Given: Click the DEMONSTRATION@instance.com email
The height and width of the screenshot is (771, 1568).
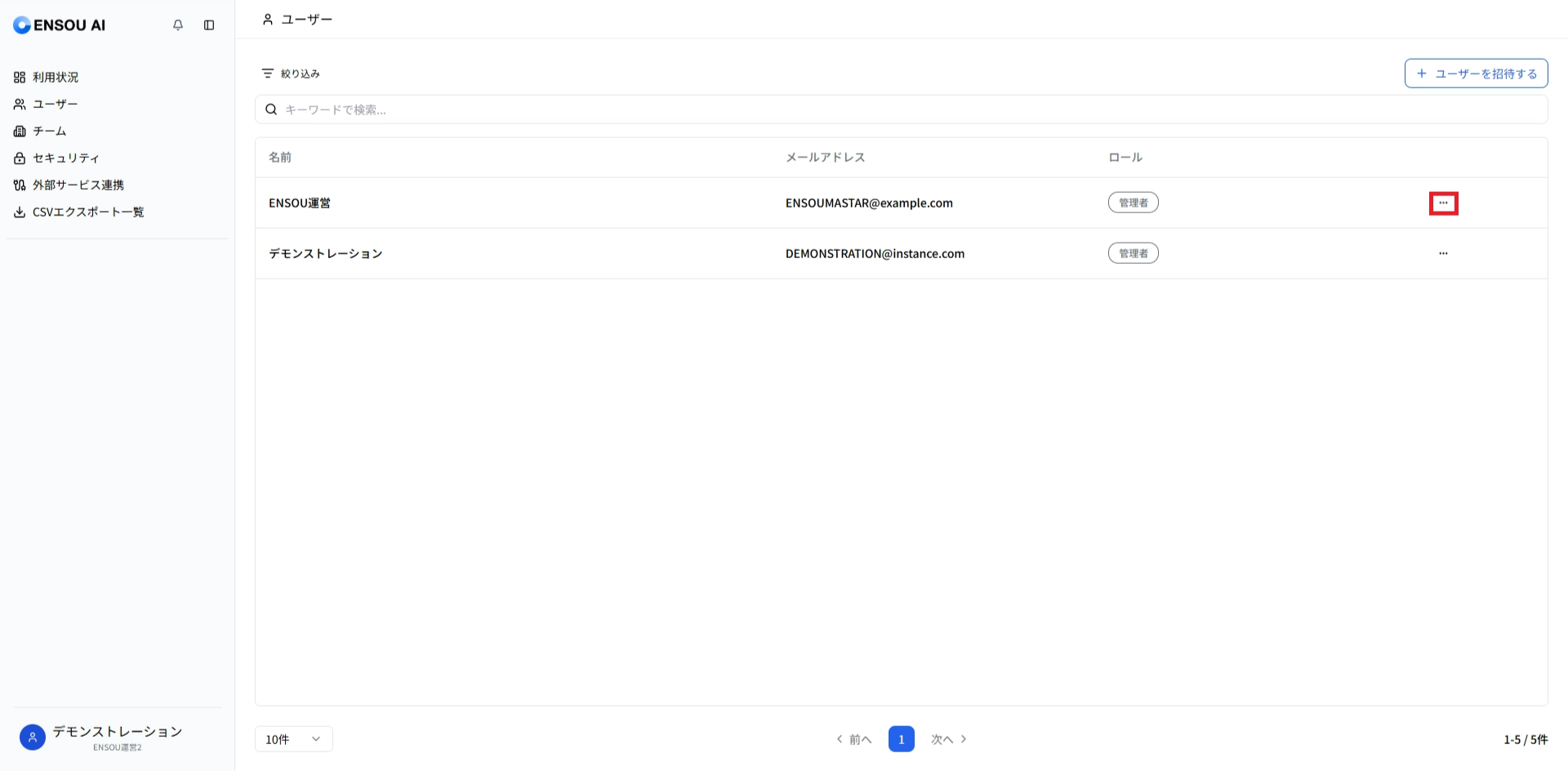Looking at the screenshot, I should 875,253.
